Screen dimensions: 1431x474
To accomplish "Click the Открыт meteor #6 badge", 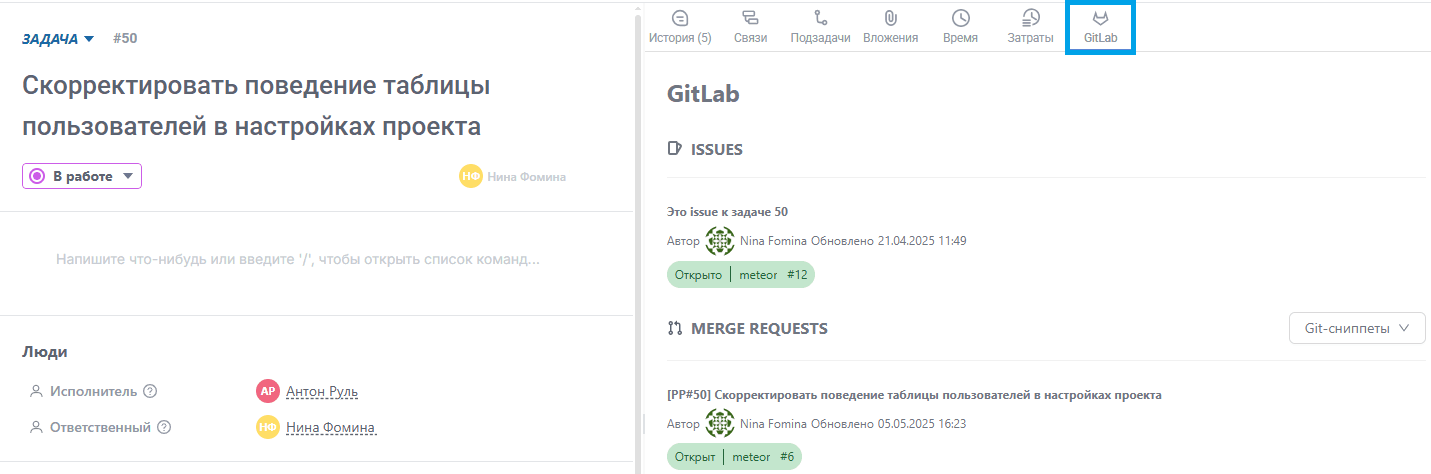I will tap(734, 457).
